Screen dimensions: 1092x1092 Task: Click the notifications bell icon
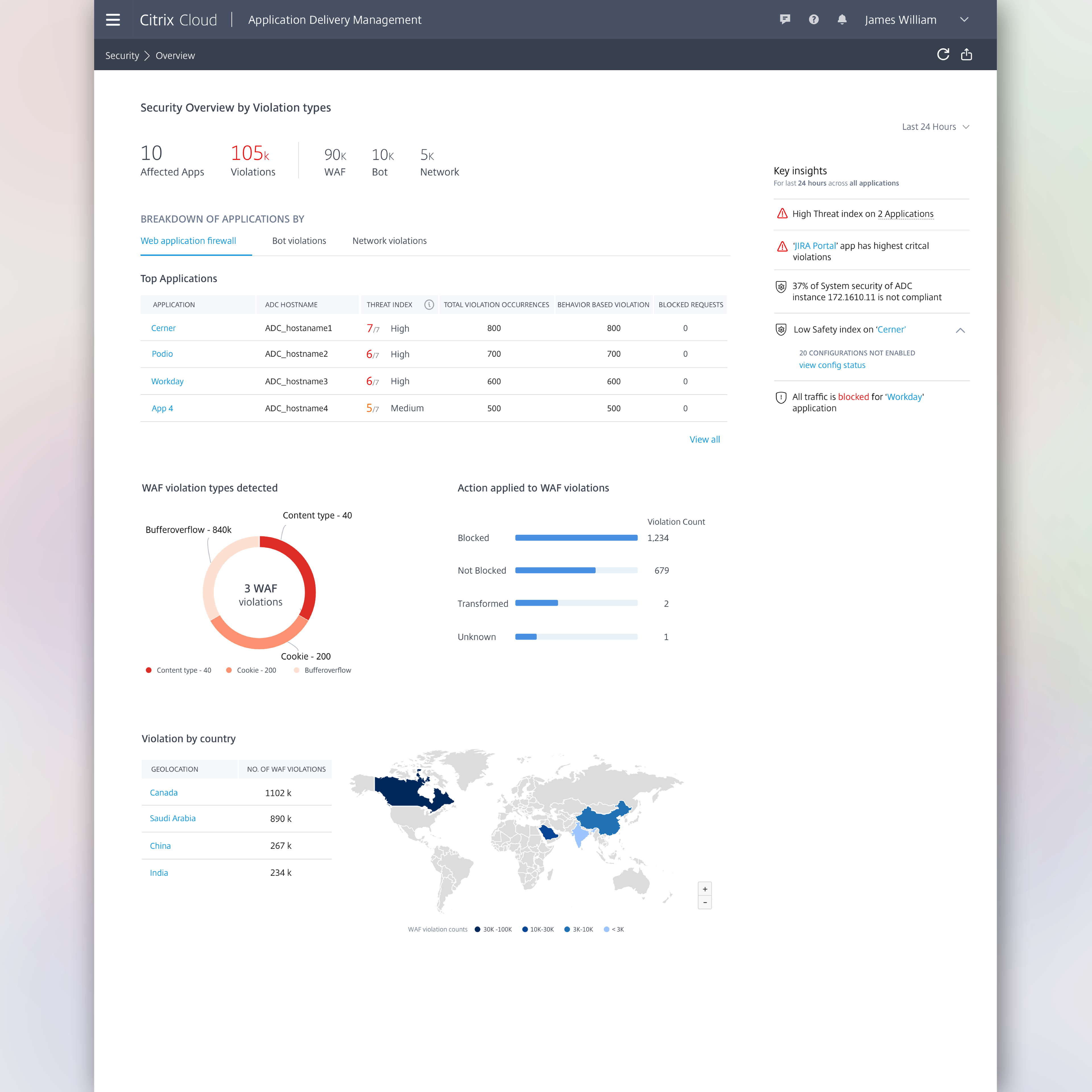tap(842, 20)
